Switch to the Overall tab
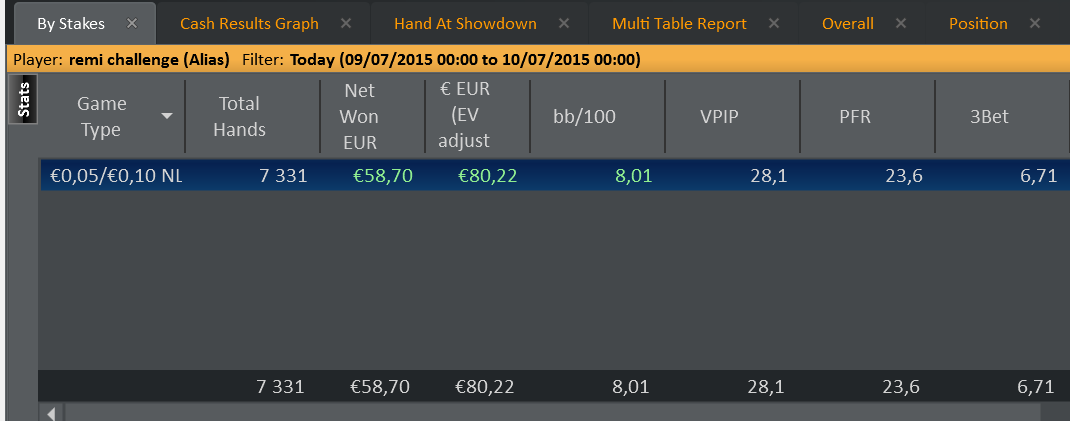The height and width of the screenshot is (421, 1070). [848, 24]
